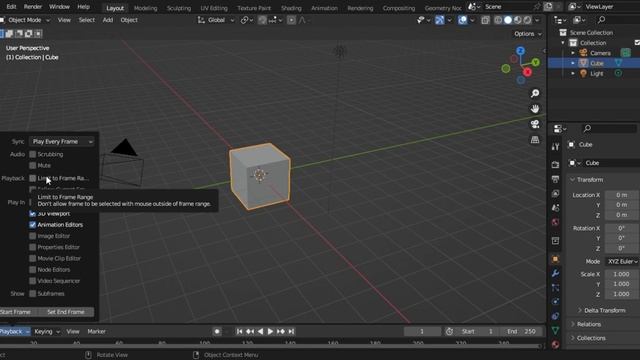Image resolution: width=640 pixels, height=360 pixels.
Task: Select the Light object in outliner
Action: [x=596, y=73]
